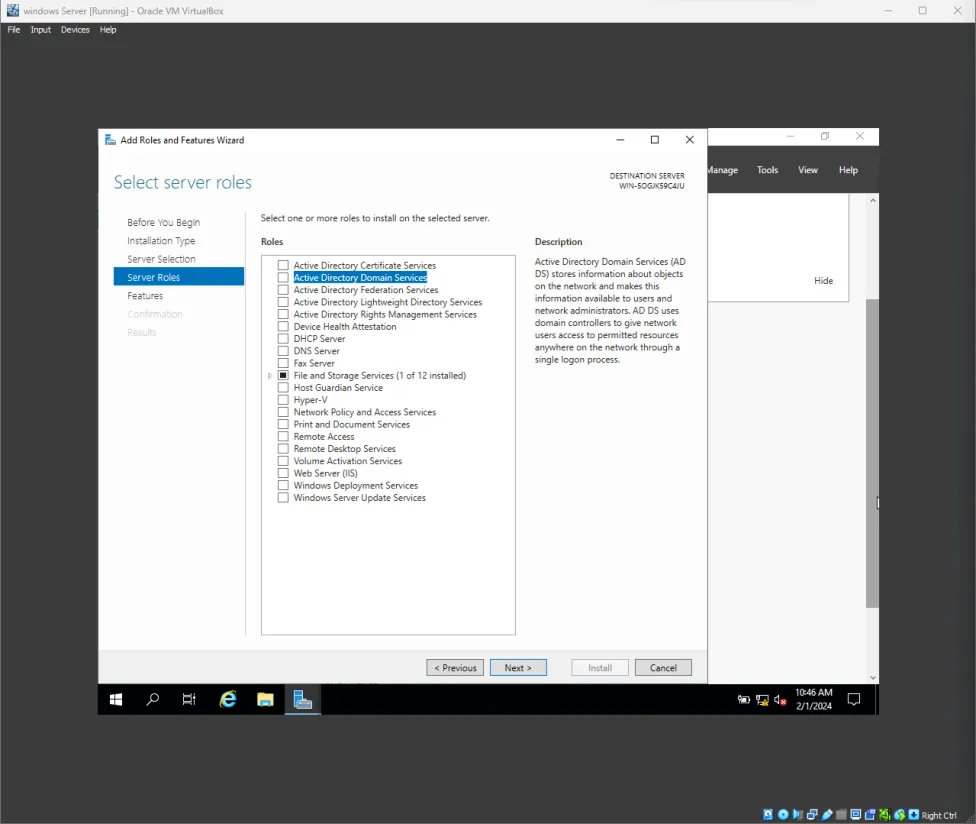
Task: Open Task View in the taskbar
Action: [189, 700]
